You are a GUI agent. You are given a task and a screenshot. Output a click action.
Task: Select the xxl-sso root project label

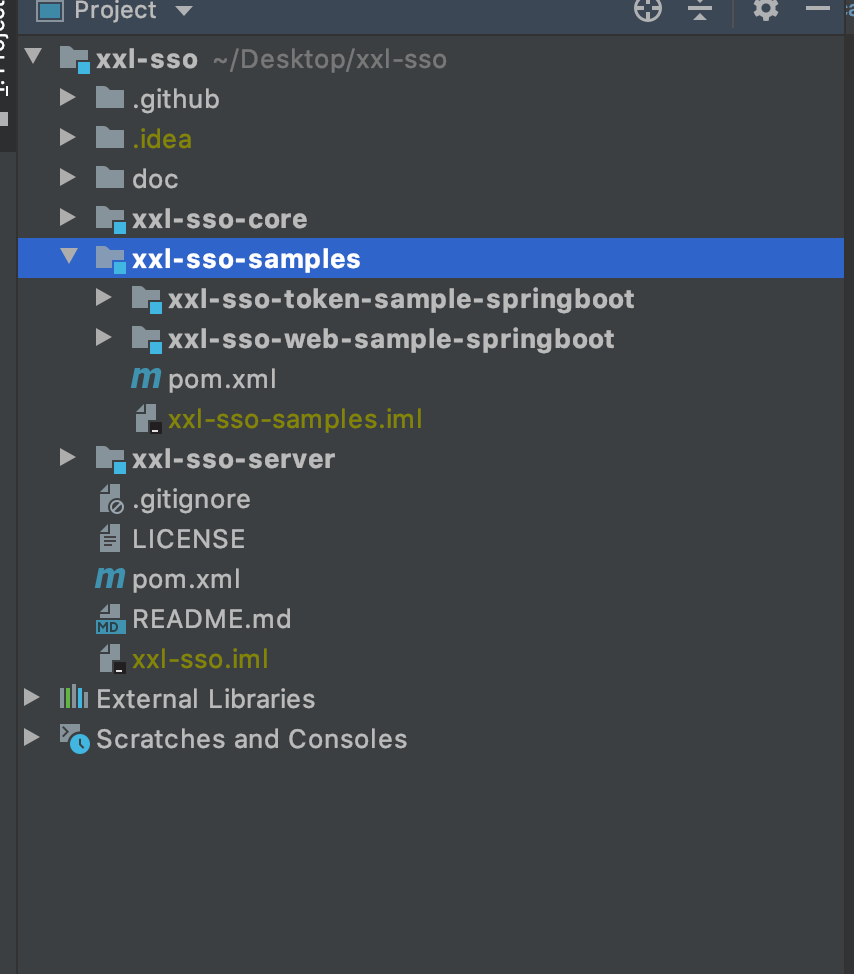[x=147, y=60]
